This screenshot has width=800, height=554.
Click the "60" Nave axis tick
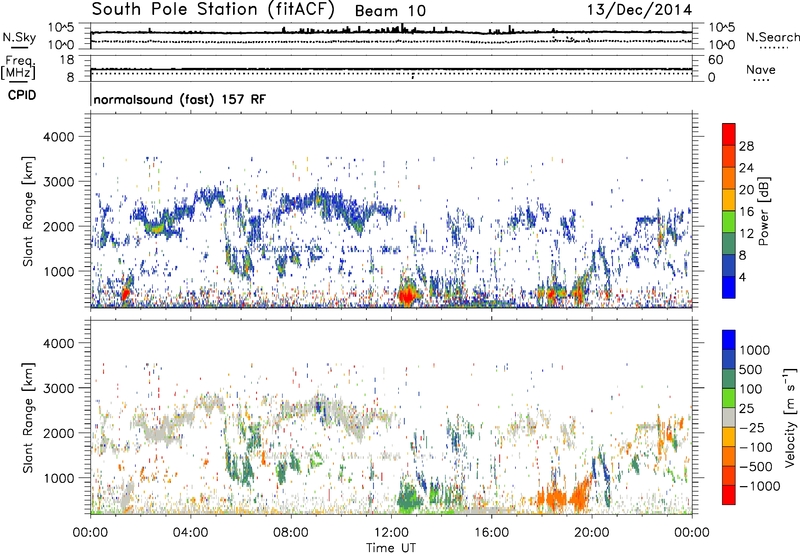click(715, 60)
